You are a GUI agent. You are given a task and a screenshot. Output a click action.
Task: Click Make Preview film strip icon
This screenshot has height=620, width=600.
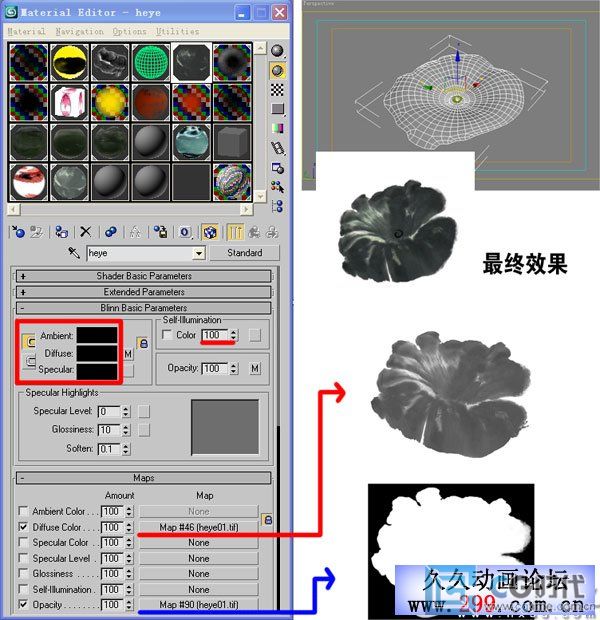pos(277,146)
